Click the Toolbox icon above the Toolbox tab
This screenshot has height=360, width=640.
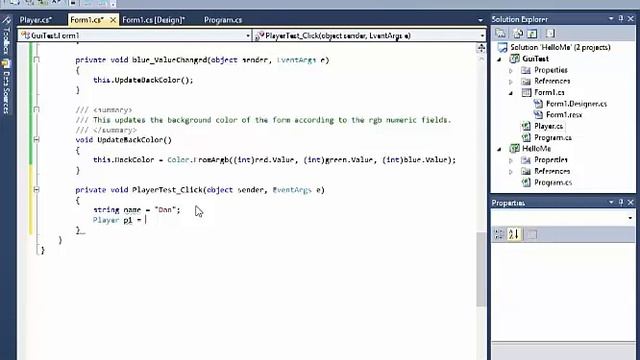tap(6, 20)
